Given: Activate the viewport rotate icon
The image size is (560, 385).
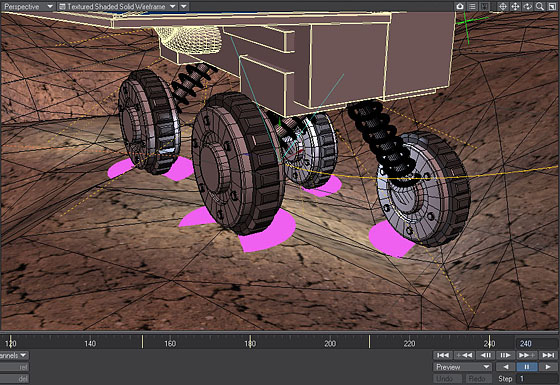Looking at the screenshot, I should click(528, 6).
